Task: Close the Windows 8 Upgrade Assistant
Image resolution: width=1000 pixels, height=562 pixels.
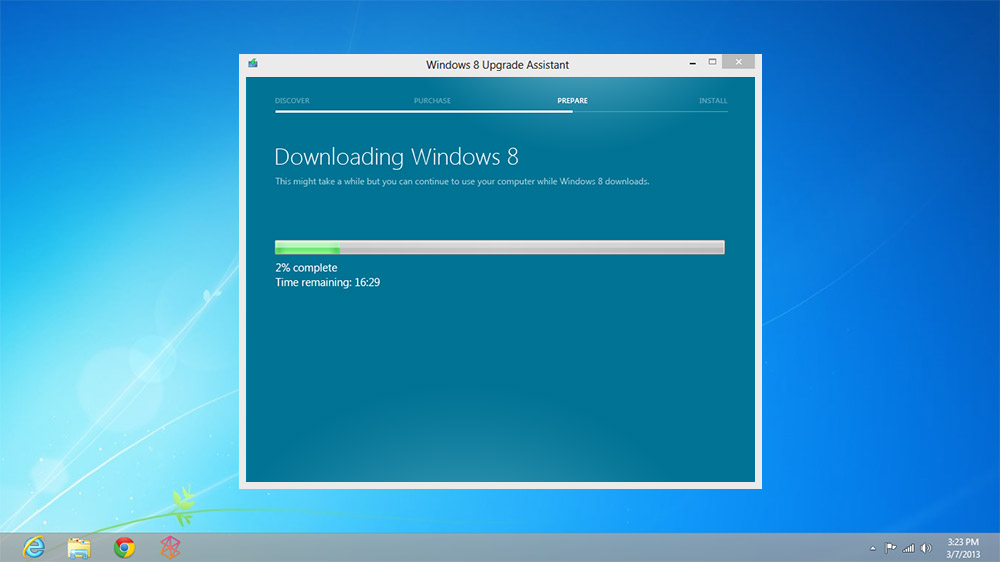Action: coord(739,62)
